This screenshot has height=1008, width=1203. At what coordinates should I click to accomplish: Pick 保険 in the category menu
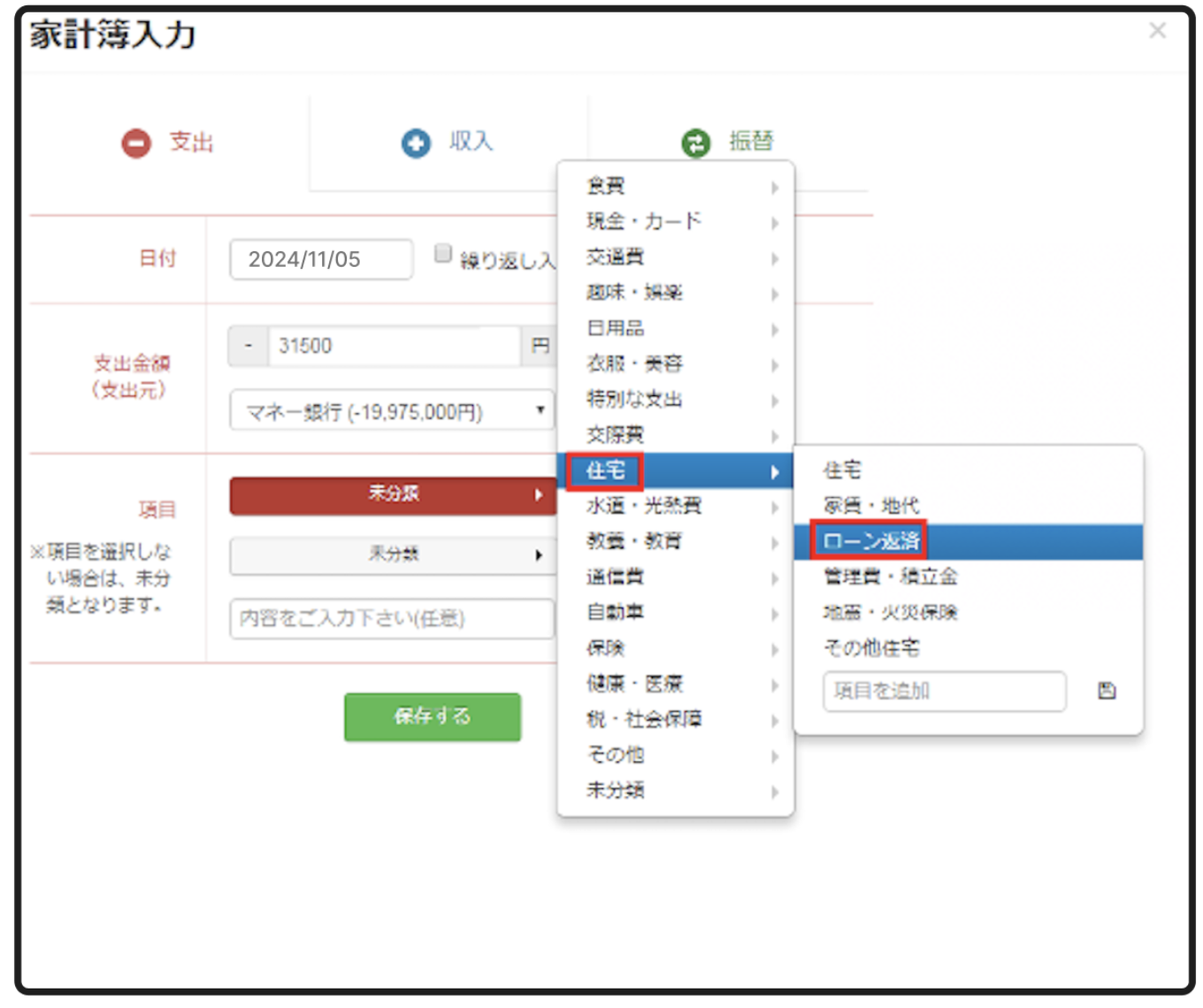tap(676, 648)
